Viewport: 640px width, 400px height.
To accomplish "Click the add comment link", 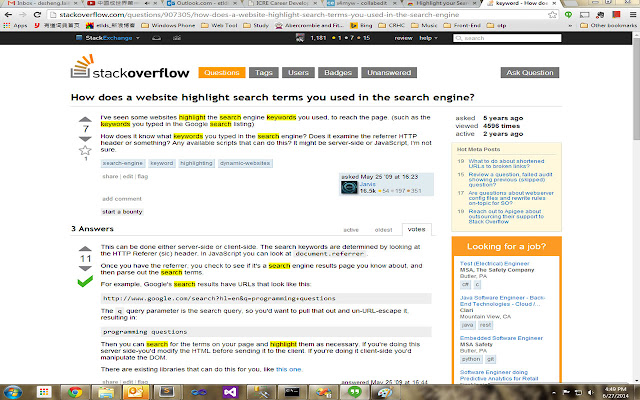I will (x=122, y=199).
